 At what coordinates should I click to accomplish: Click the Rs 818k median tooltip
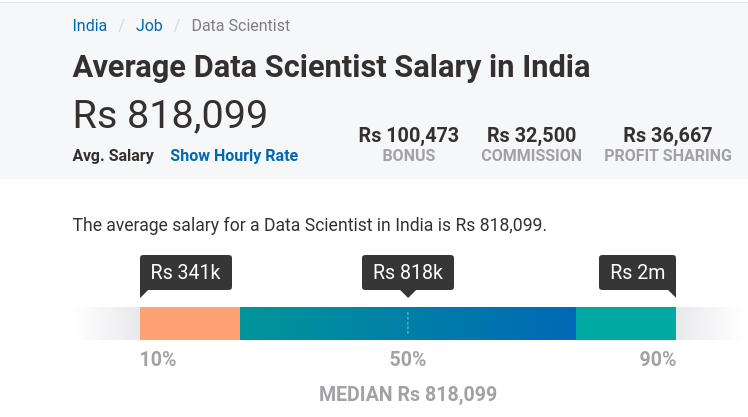(408, 272)
